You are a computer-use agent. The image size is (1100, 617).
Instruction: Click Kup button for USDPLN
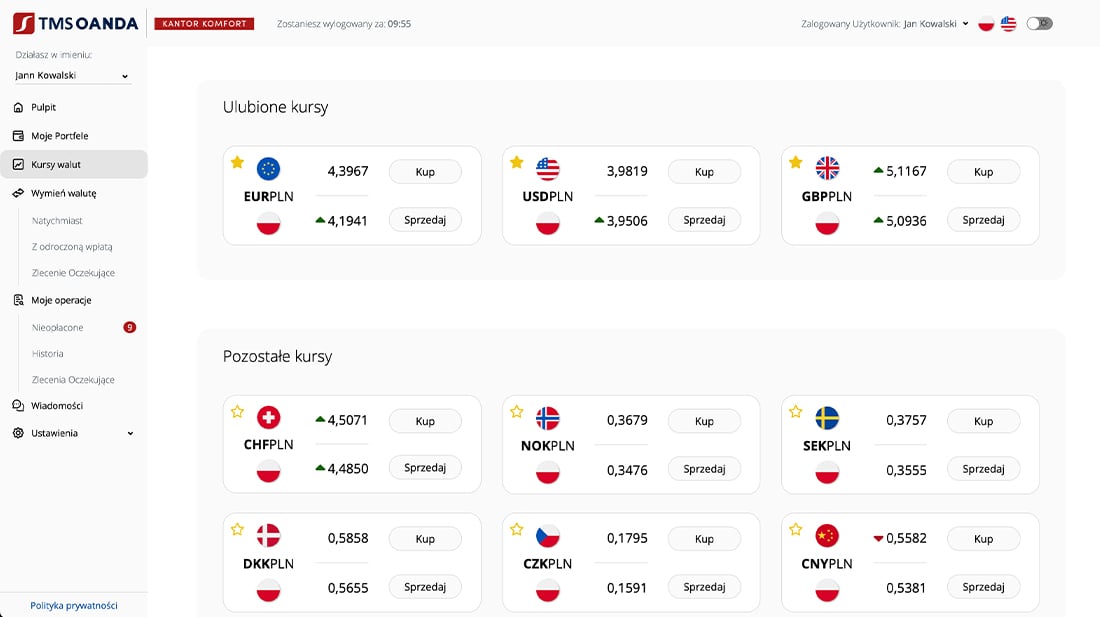click(704, 172)
